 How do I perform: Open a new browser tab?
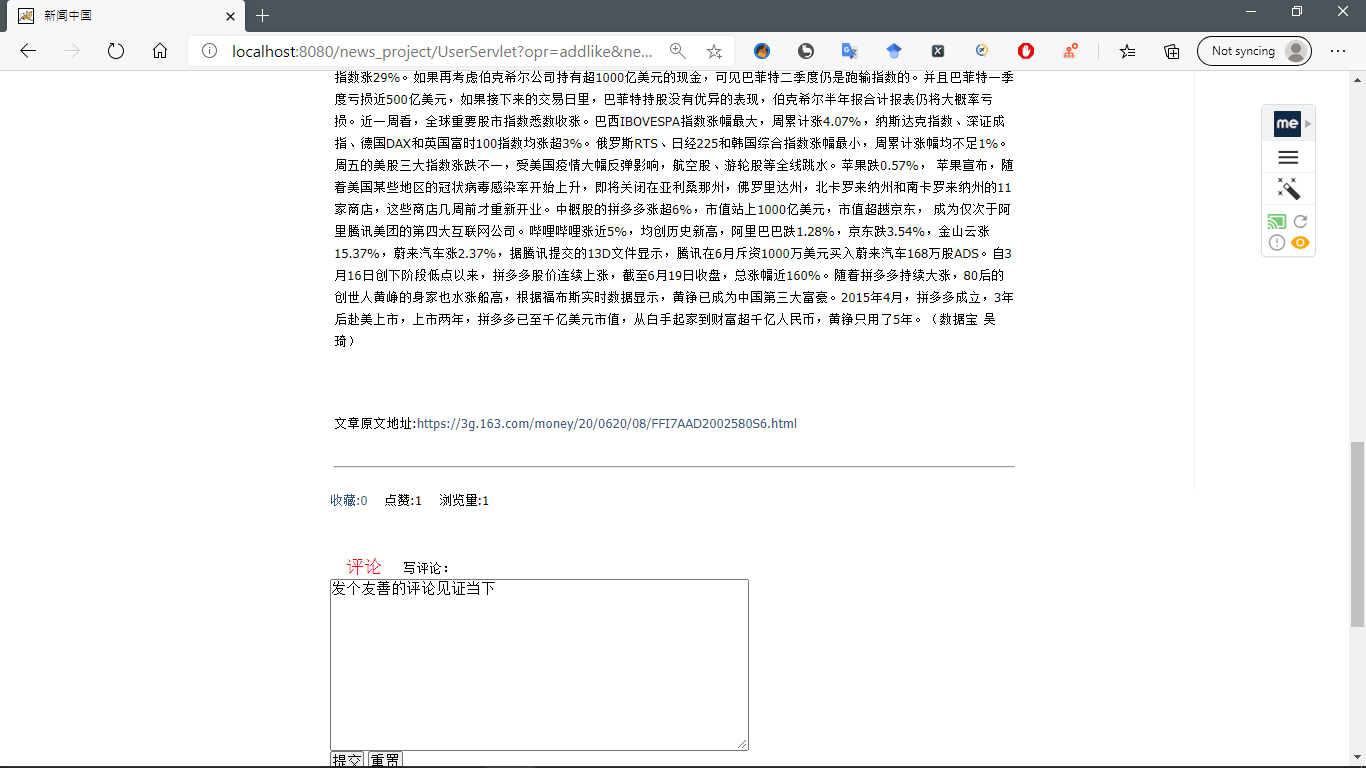262,16
